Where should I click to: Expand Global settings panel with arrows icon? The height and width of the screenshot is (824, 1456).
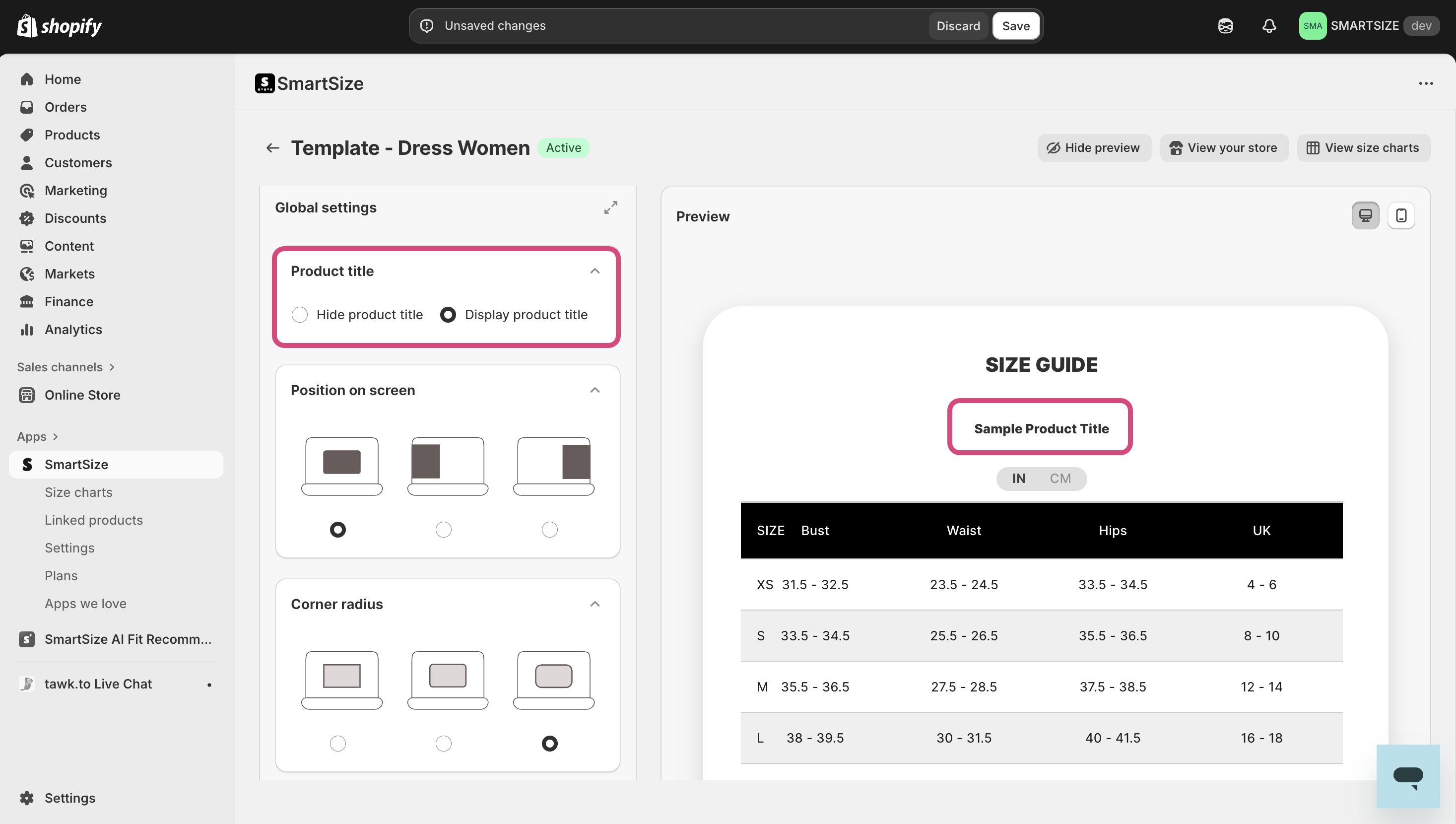tap(610, 207)
